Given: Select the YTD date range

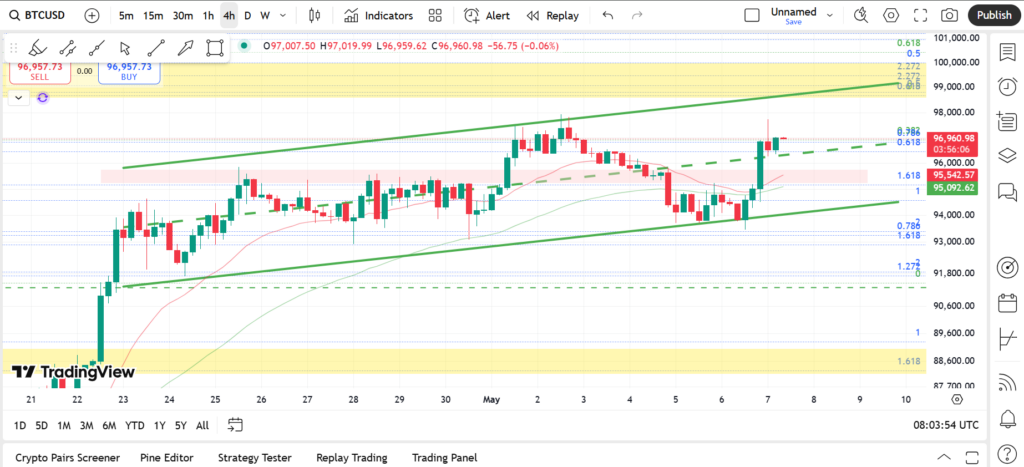Looking at the screenshot, I should [135, 425].
